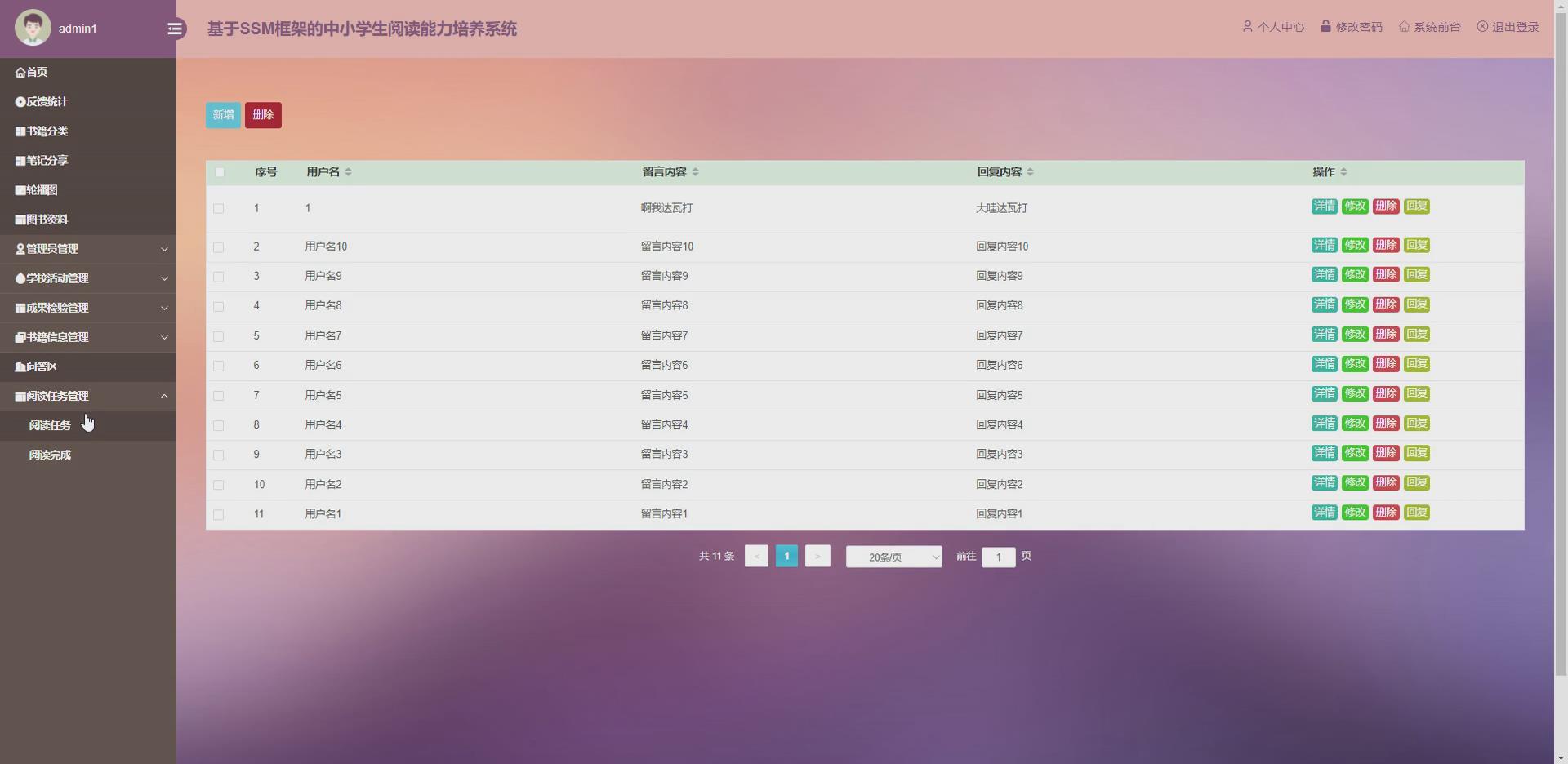Expand 书籍信息管理 submenu
The height and width of the screenshot is (764, 1568).
click(x=88, y=337)
